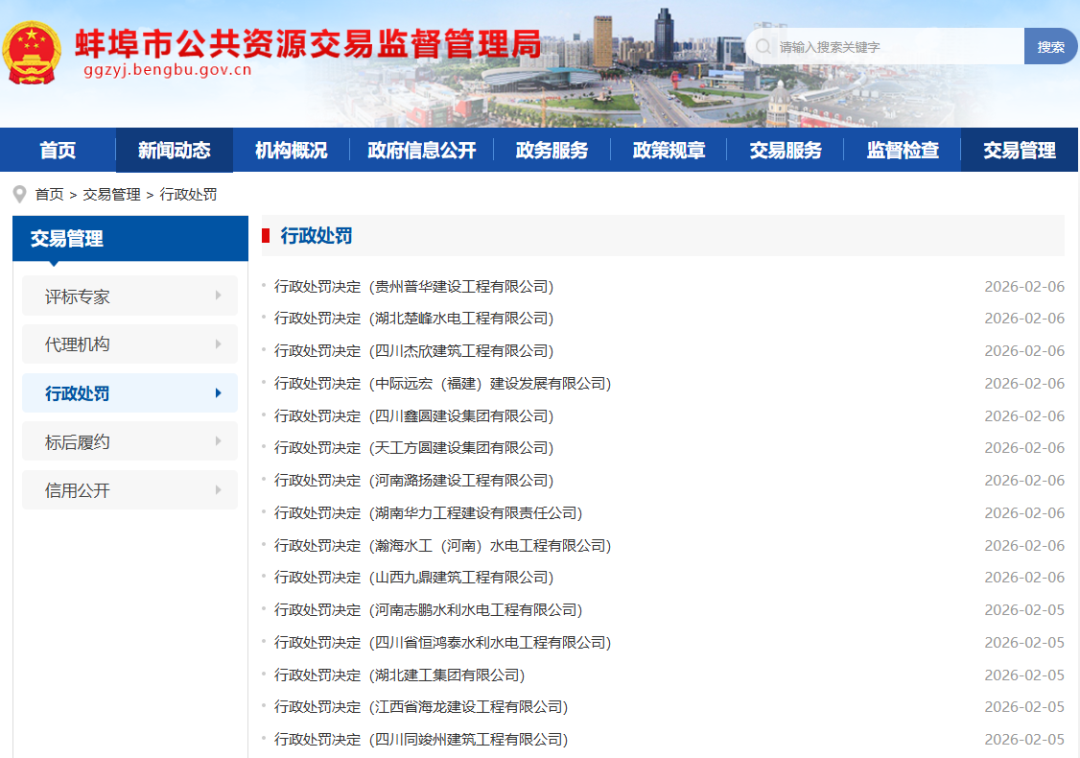The image size is (1080, 758).
Task: Select 行政处罚 in the left sidebar
Action: [78, 393]
